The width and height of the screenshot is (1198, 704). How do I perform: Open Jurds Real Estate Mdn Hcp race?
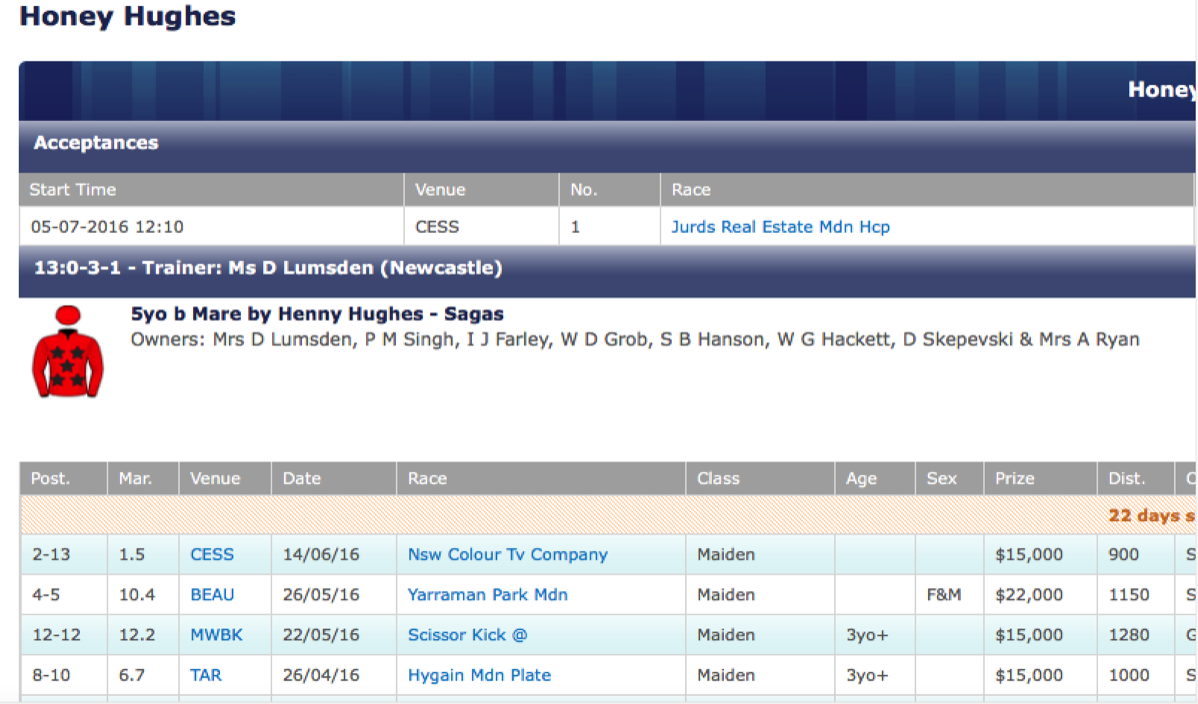pyautogui.click(x=780, y=227)
